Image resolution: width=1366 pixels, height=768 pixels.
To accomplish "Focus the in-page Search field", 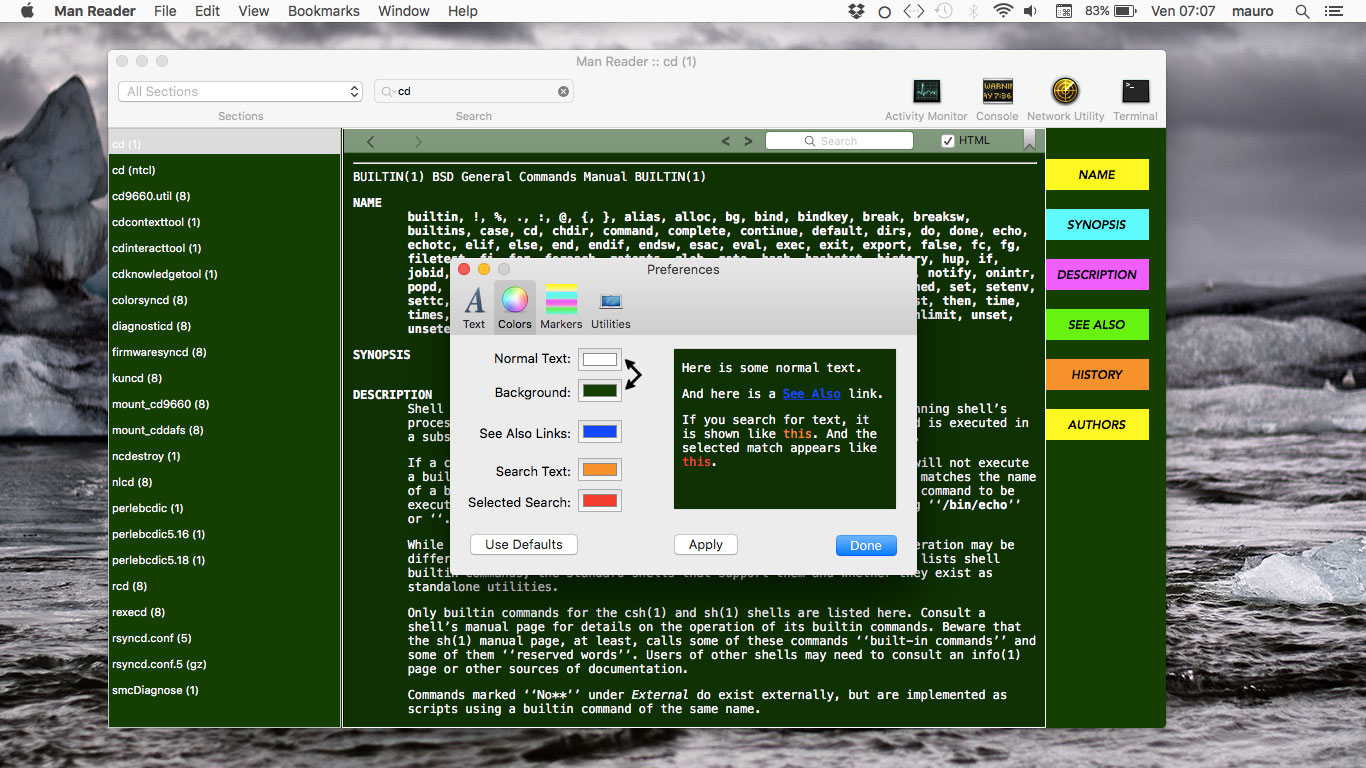I will click(839, 141).
